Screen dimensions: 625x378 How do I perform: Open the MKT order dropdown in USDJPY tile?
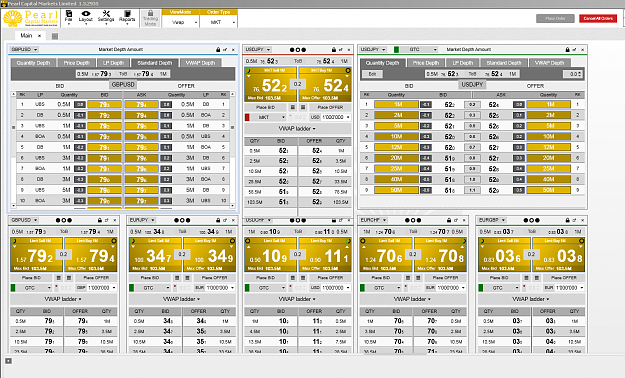[268, 117]
